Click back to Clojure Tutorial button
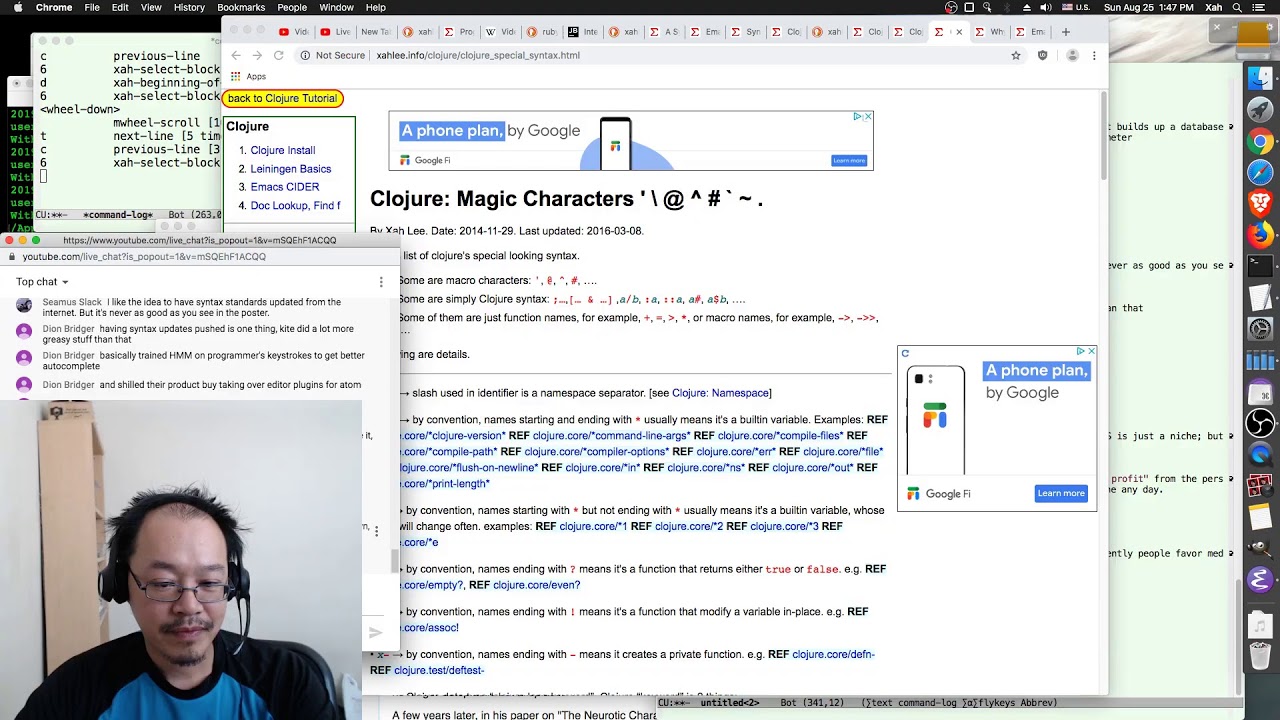 (x=283, y=98)
